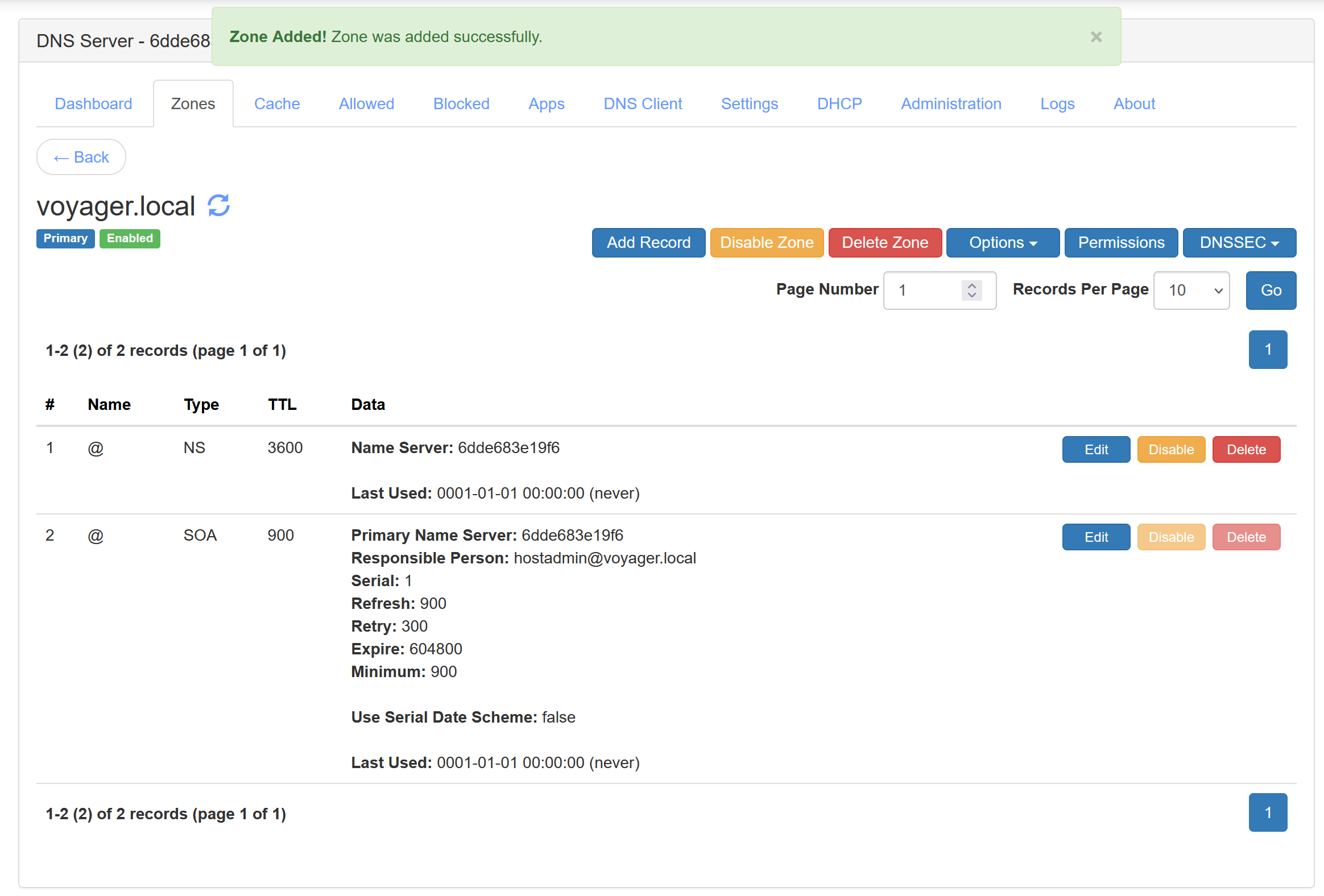Click the Go button

point(1271,291)
